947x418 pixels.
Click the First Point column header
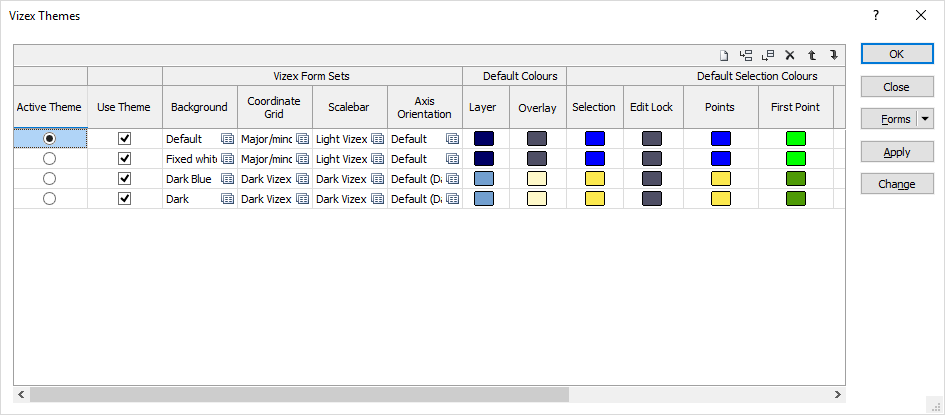pyautogui.click(x=795, y=107)
